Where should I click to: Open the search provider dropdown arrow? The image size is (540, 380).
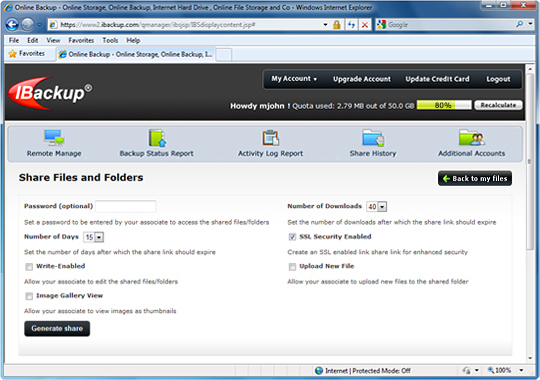530,24
